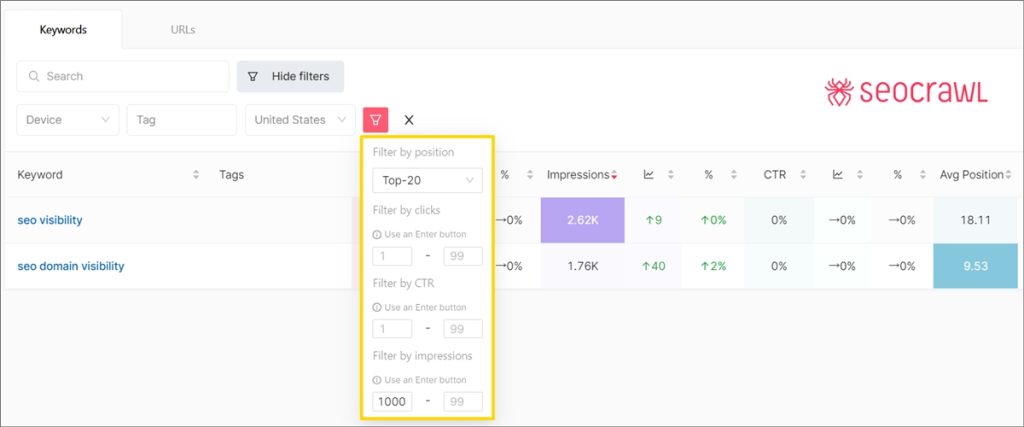Image resolution: width=1024 pixels, height=427 pixels.
Task: Focus the Search keywords field
Action: coord(123,76)
